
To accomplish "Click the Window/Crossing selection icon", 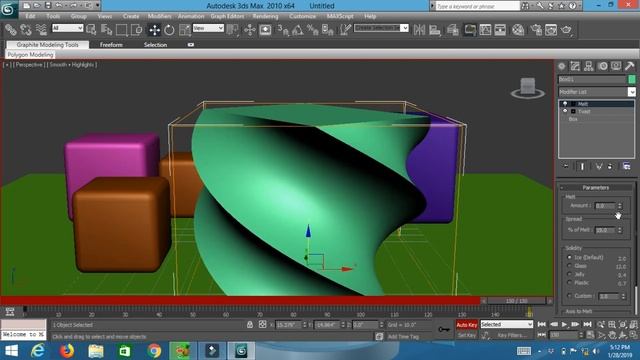I will pos(137,30).
